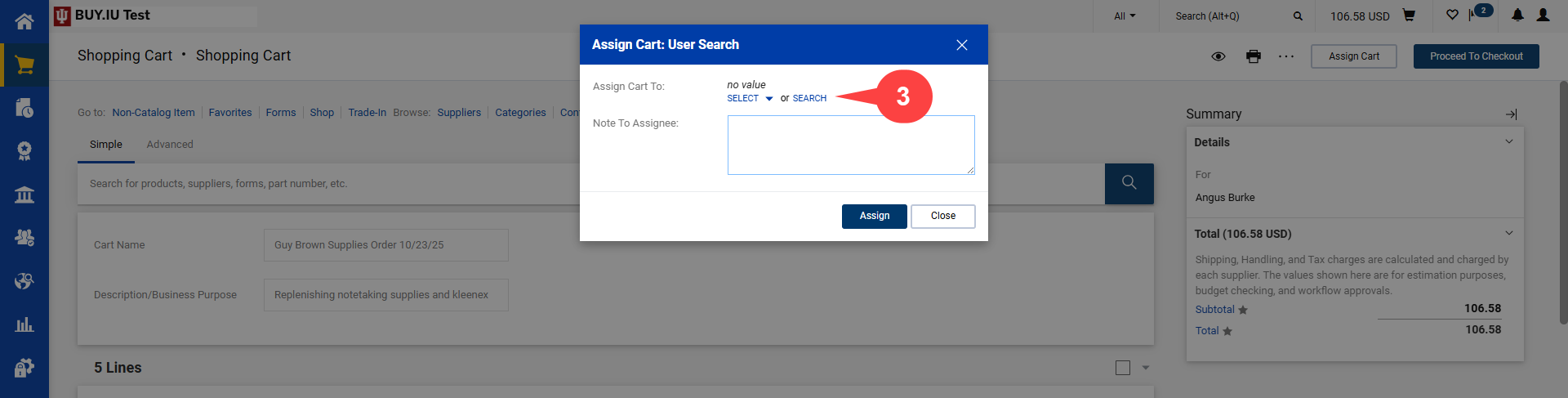The image size is (1568, 398).
Task: Collapse the Details section chevron
Action: (x=1508, y=141)
